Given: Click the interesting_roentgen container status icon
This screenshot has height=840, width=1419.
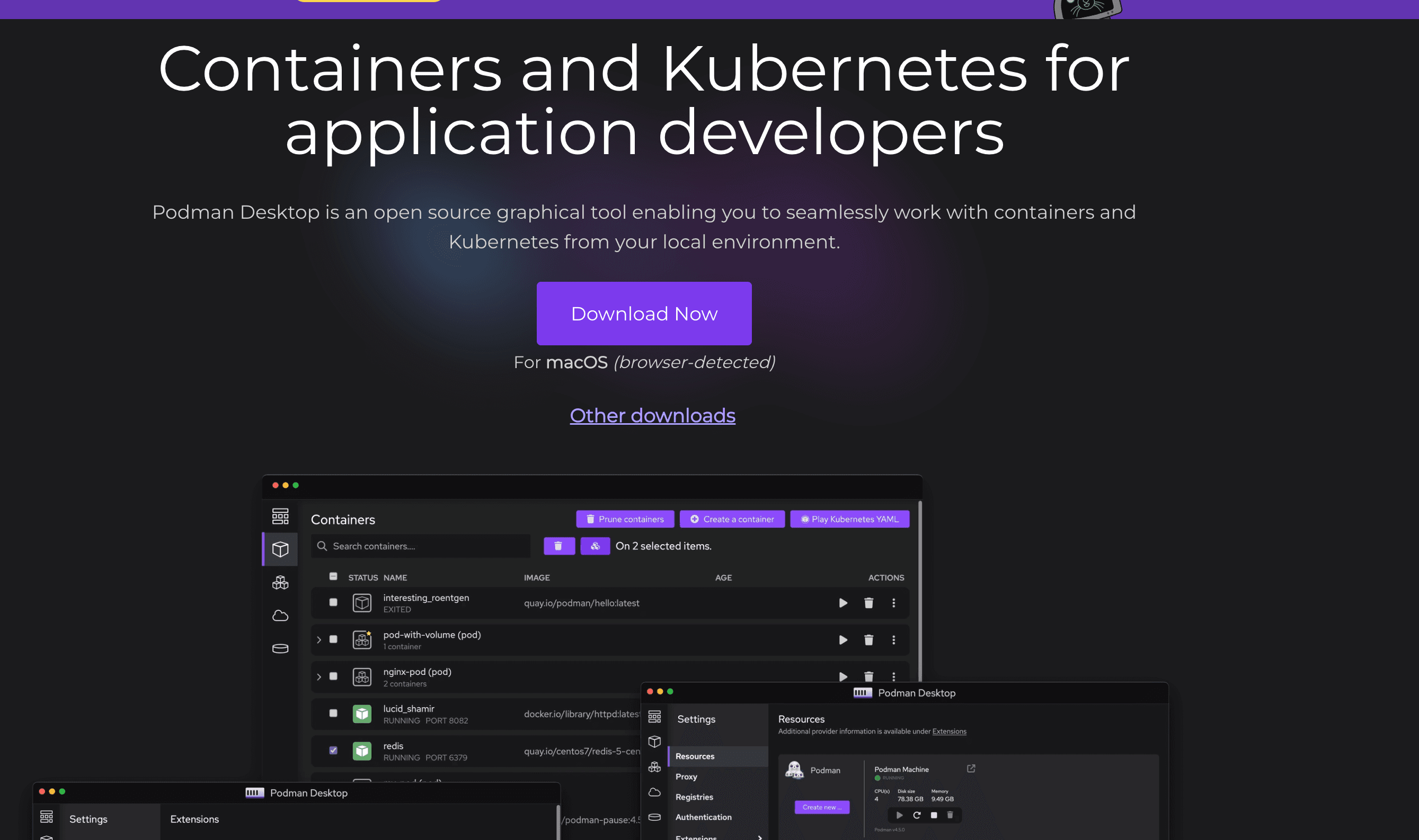Looking at the screenshot, I should click(362, 603).
